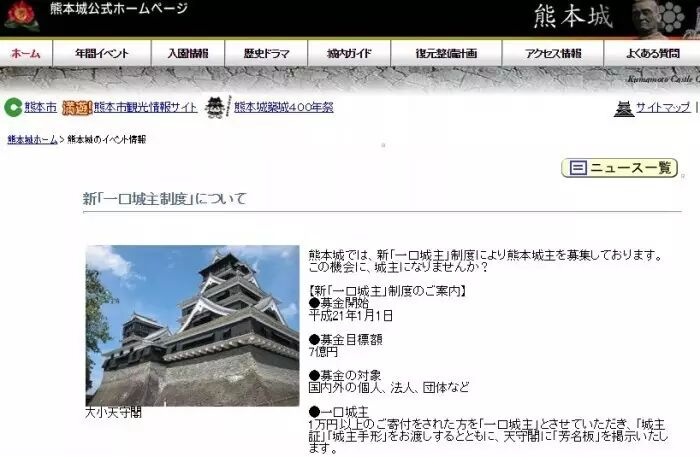Viewport: 700px width, 457px height.
Task: Click the ●一口城主 label
Action: [339, 412]
